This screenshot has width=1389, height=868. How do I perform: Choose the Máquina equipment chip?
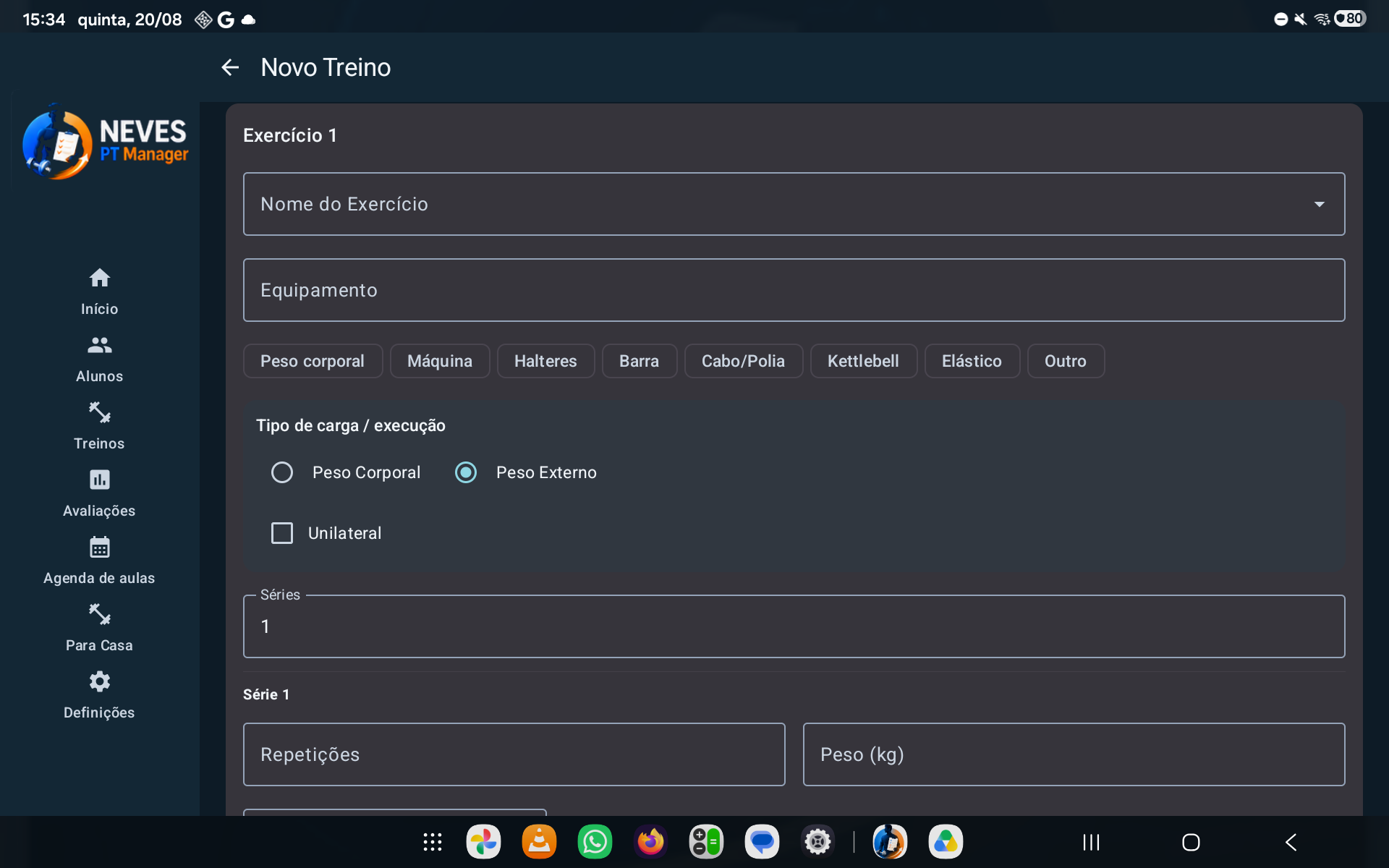click(440, 361)
